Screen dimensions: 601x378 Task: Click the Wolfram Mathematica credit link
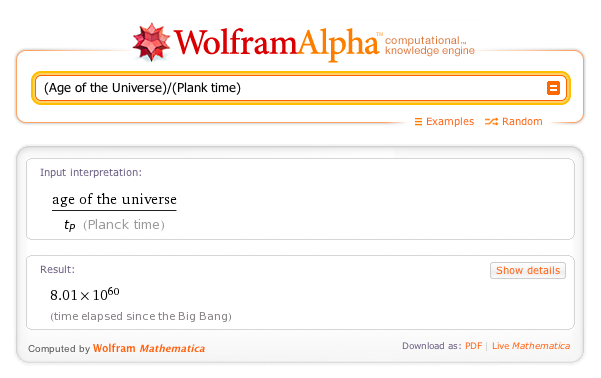point(149,348)
